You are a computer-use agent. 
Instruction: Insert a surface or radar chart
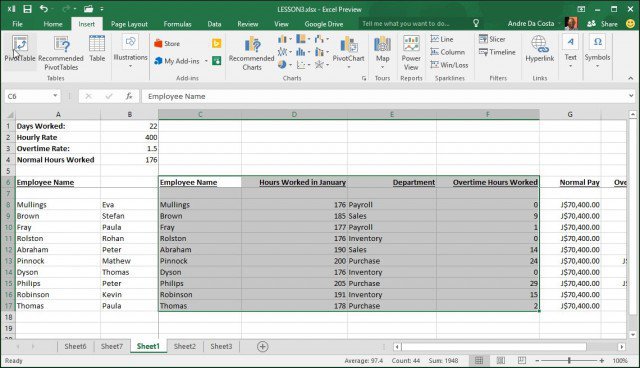click(x=321, y=64)
